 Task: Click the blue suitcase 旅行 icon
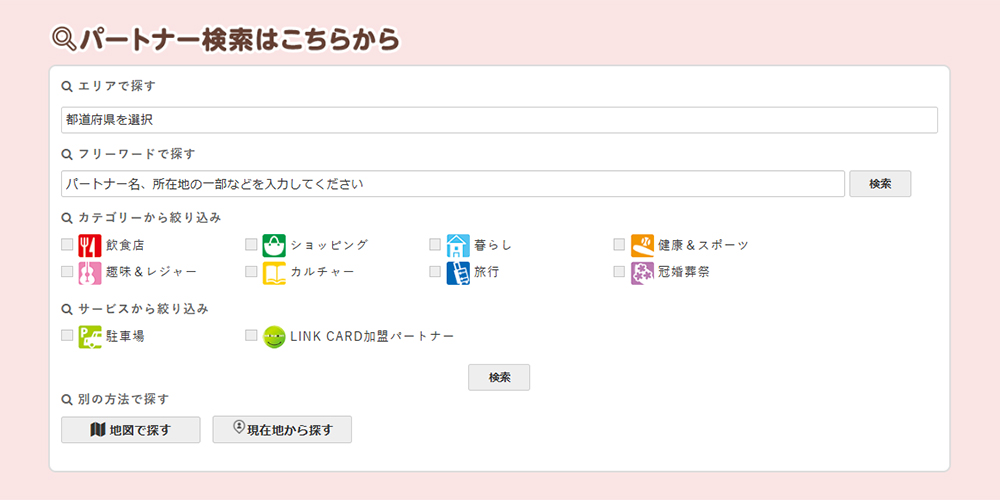point(458,272)
